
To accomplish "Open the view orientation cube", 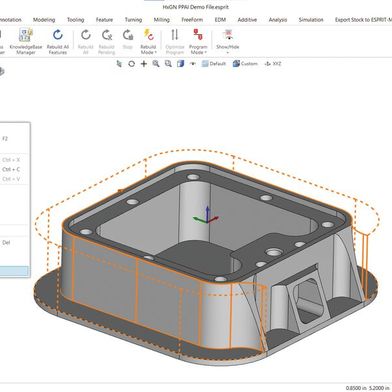I will pos(180,64).
